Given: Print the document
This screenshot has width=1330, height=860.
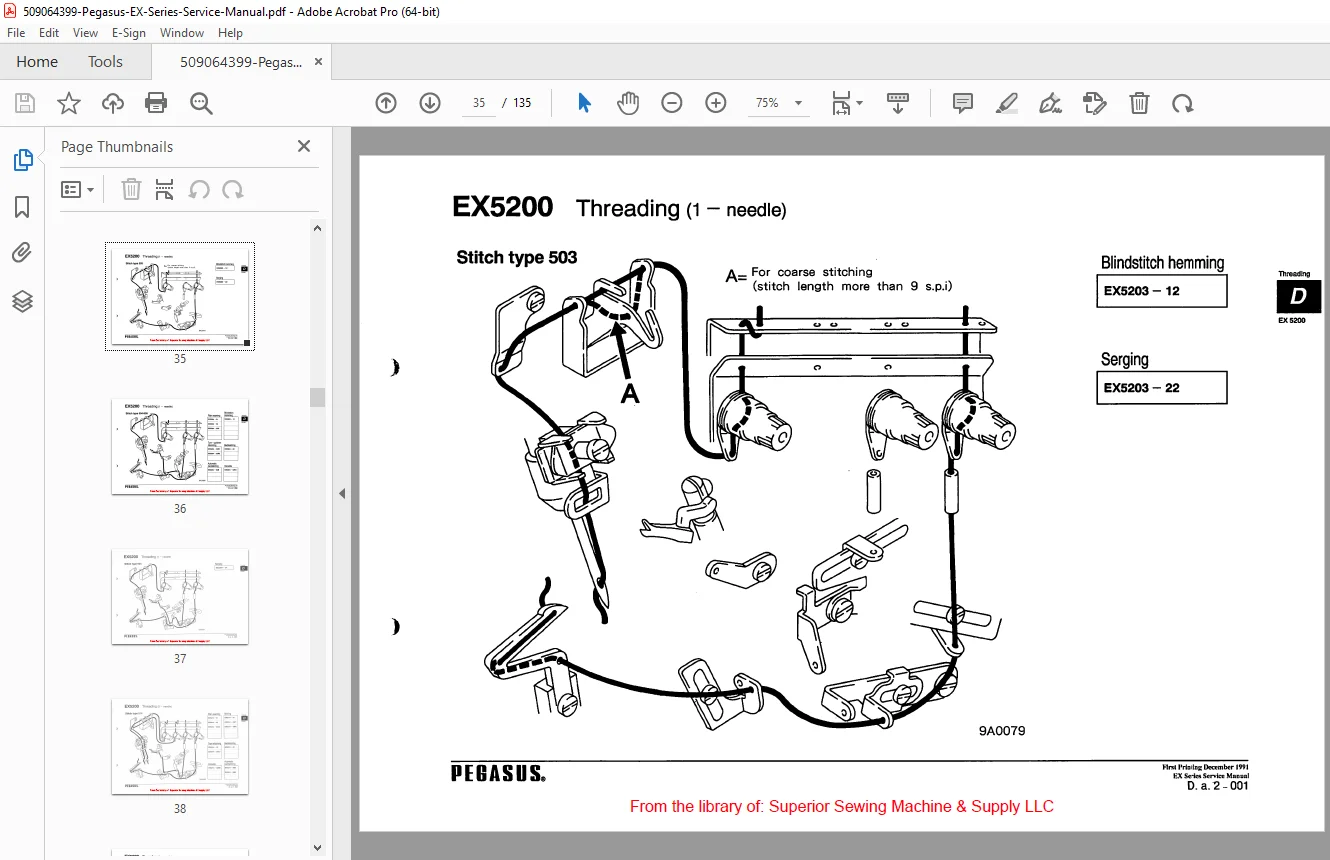Looking at the screenshot, I should click(x=156, y=103).
